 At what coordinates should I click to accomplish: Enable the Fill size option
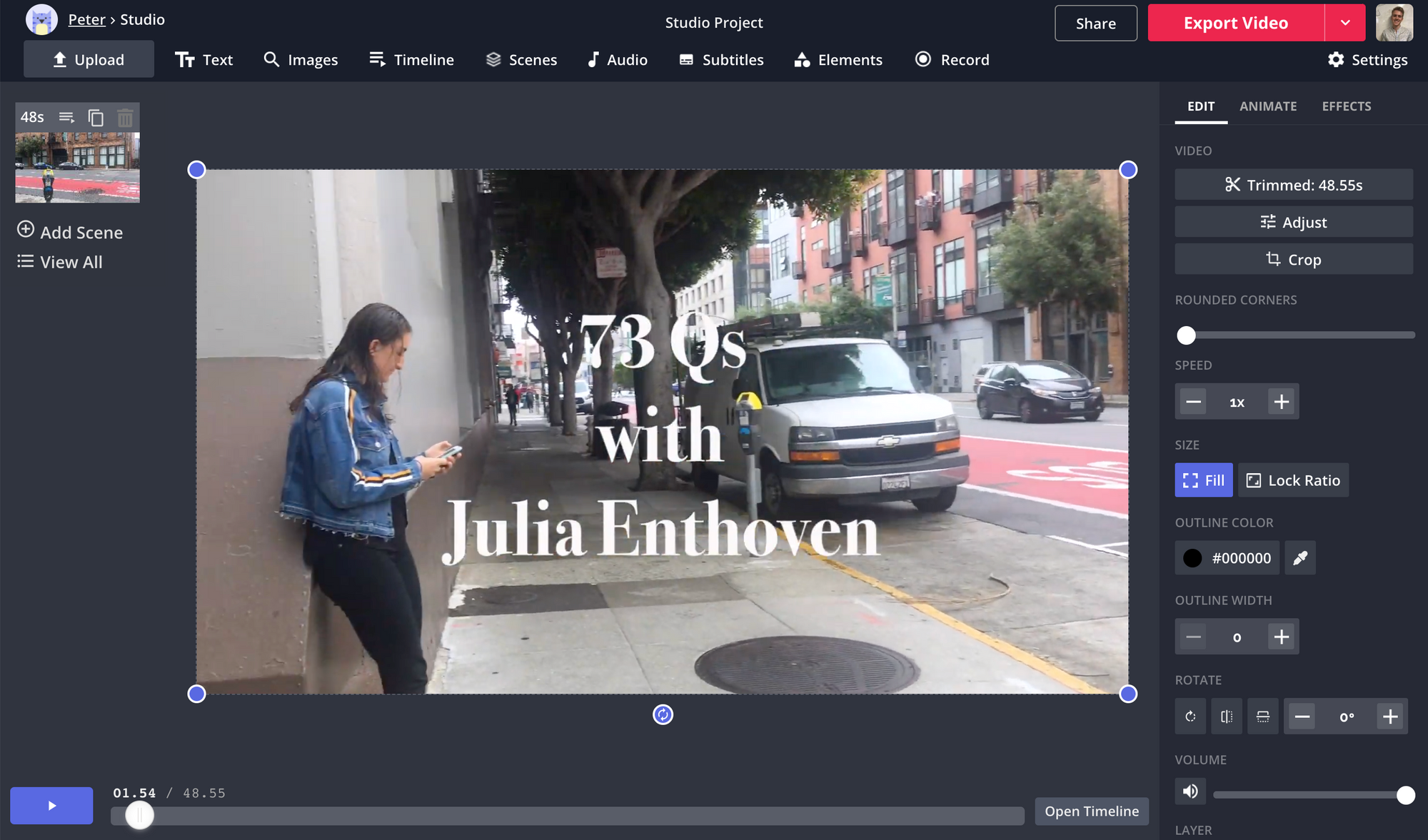coord(1204,480)
